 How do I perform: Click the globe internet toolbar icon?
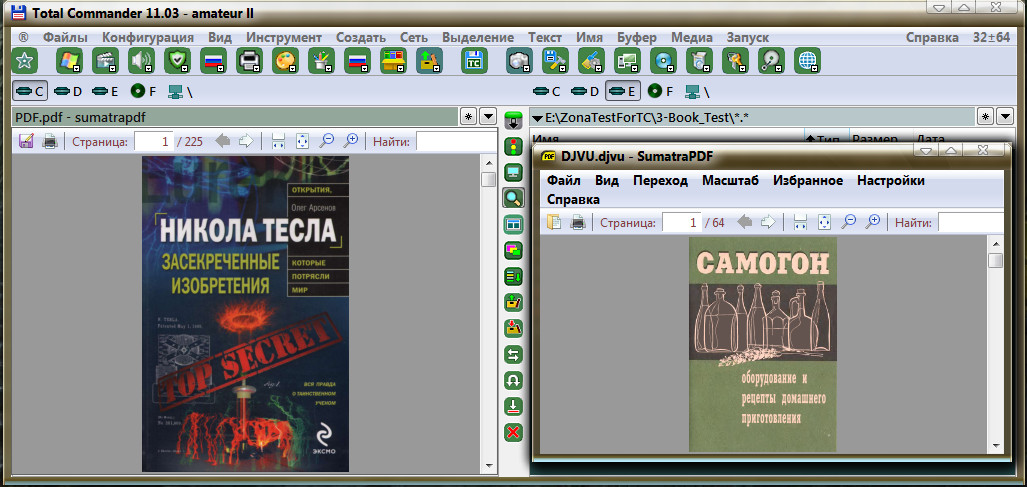[808, 61]
